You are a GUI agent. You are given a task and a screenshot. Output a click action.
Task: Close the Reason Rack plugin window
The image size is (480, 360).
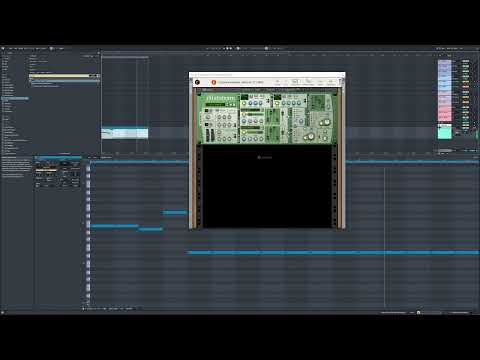click(342, 75)
